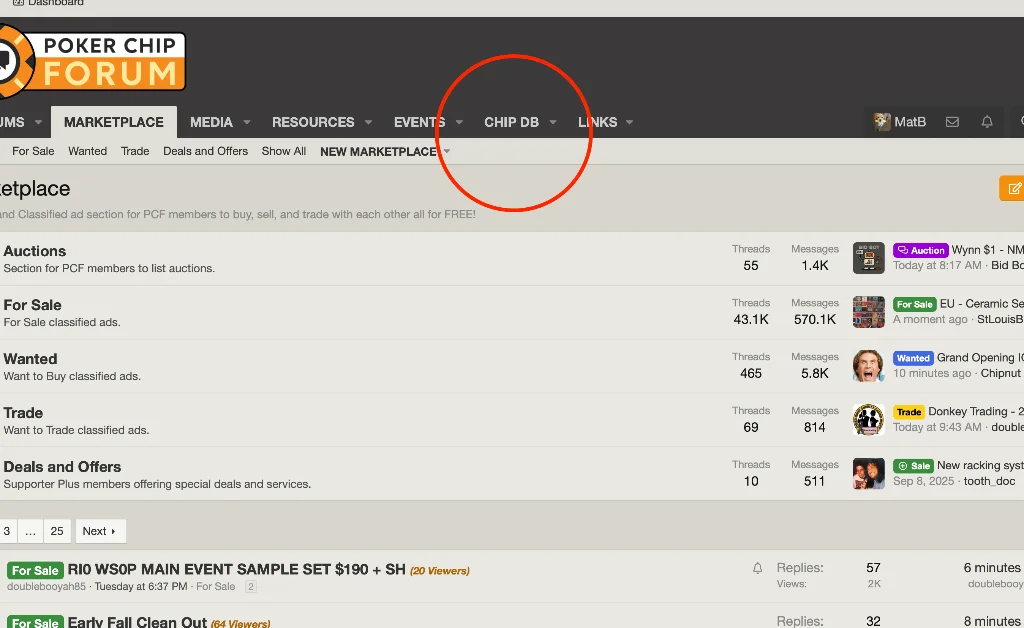Open the Auctions forum section

pyautogui.click(x=35, y=251)
